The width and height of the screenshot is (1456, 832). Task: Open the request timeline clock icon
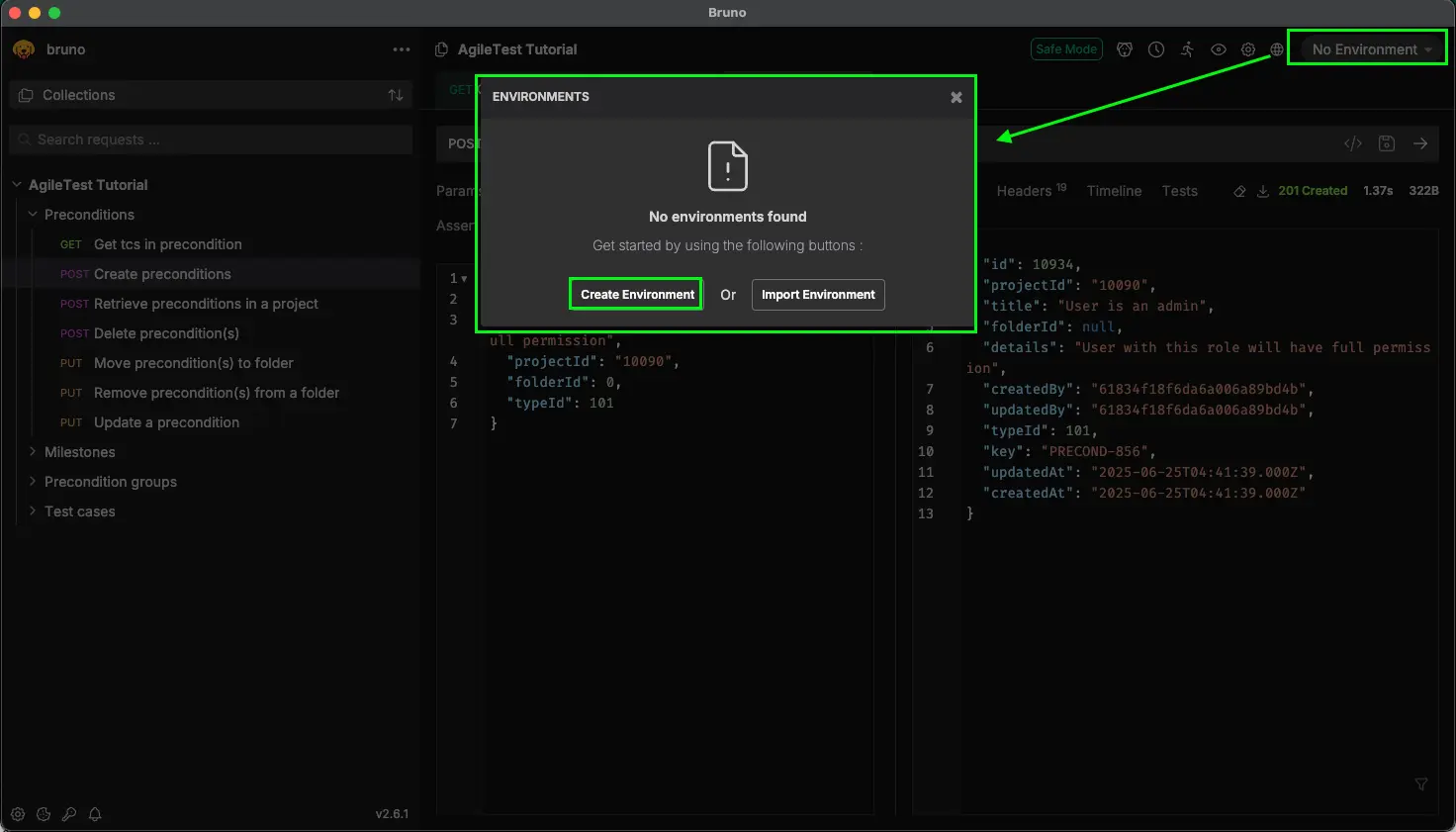(1156, 49)
